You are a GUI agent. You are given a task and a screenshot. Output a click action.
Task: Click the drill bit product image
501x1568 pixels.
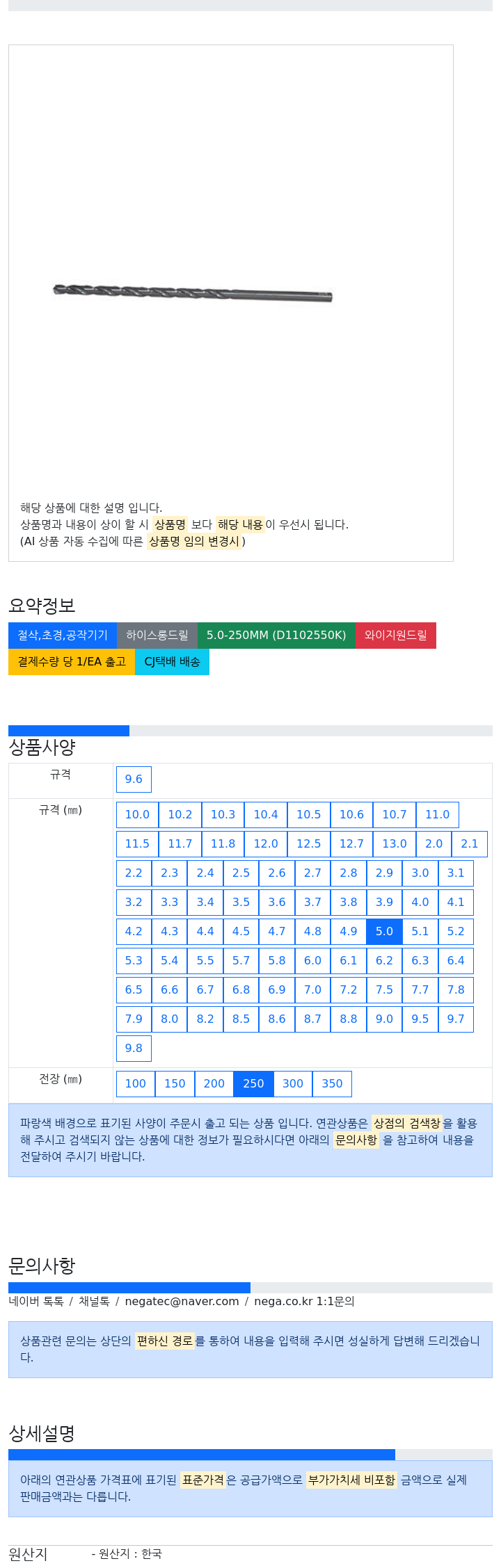[193, 293]
